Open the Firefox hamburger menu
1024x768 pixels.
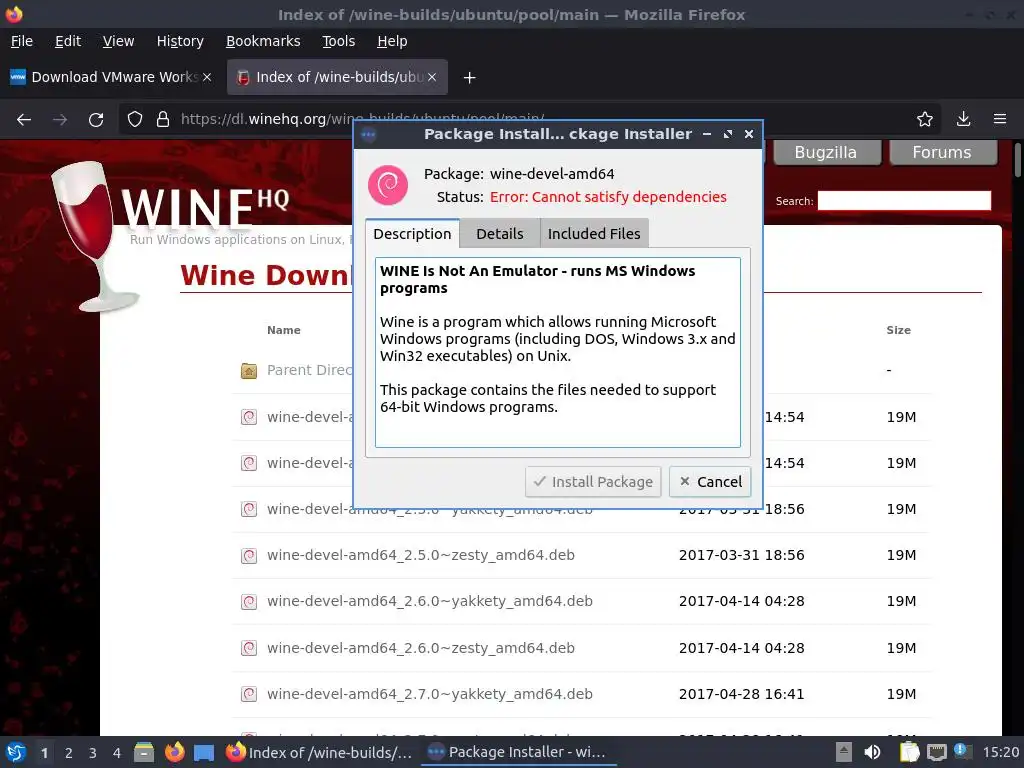coord(1000,119)
